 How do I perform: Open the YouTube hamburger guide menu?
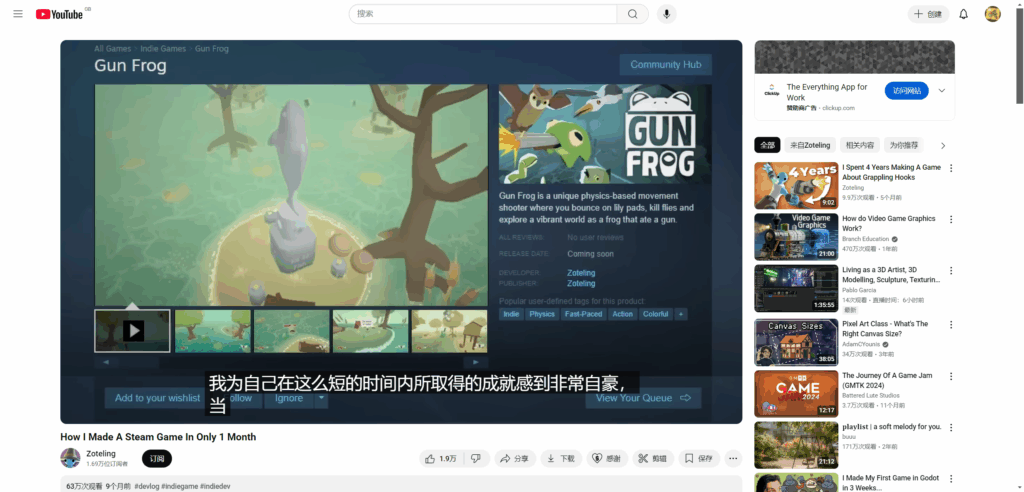pos(18,14)
